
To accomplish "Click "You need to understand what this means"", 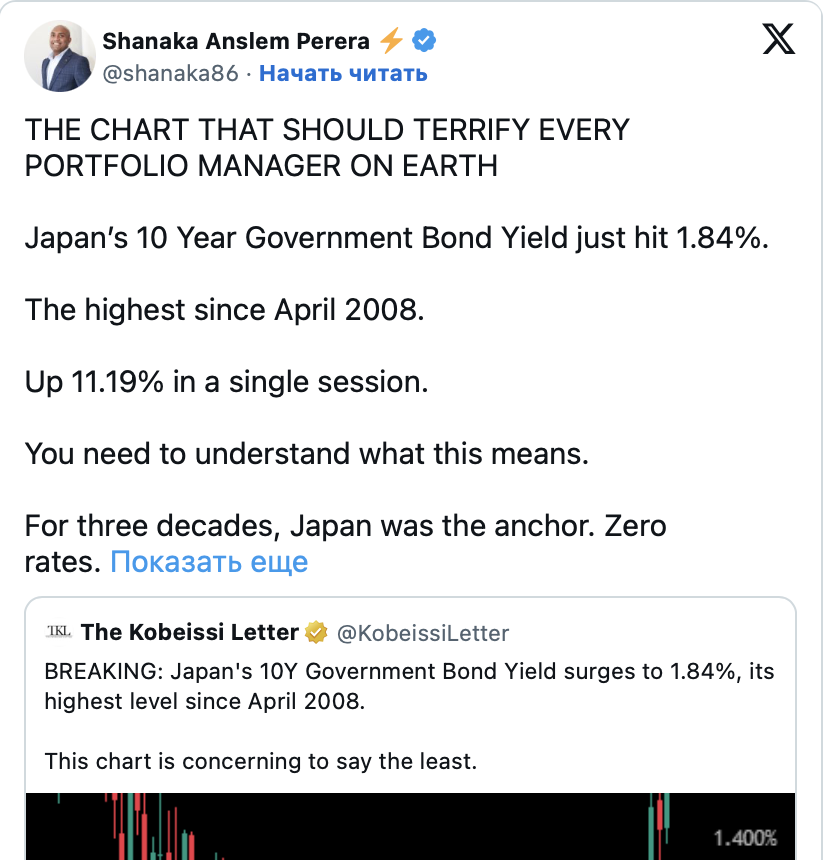I will pyautogui.click(x=306, y=454).
